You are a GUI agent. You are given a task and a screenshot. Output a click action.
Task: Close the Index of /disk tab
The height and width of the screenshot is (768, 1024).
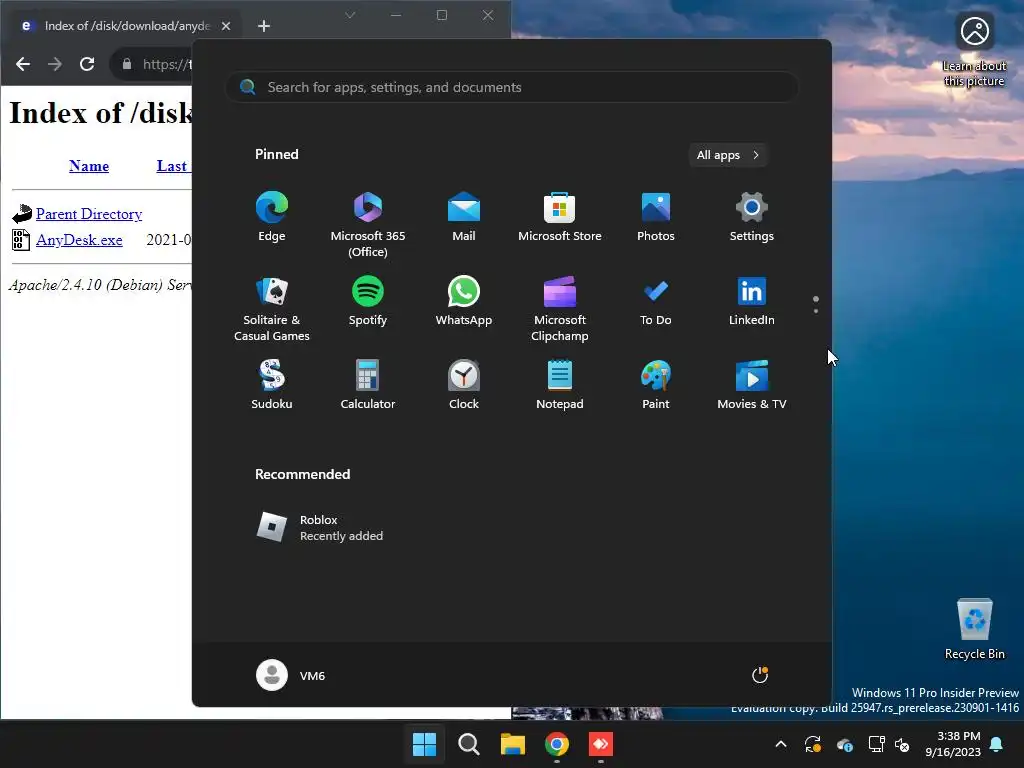(x=226, y=26)
